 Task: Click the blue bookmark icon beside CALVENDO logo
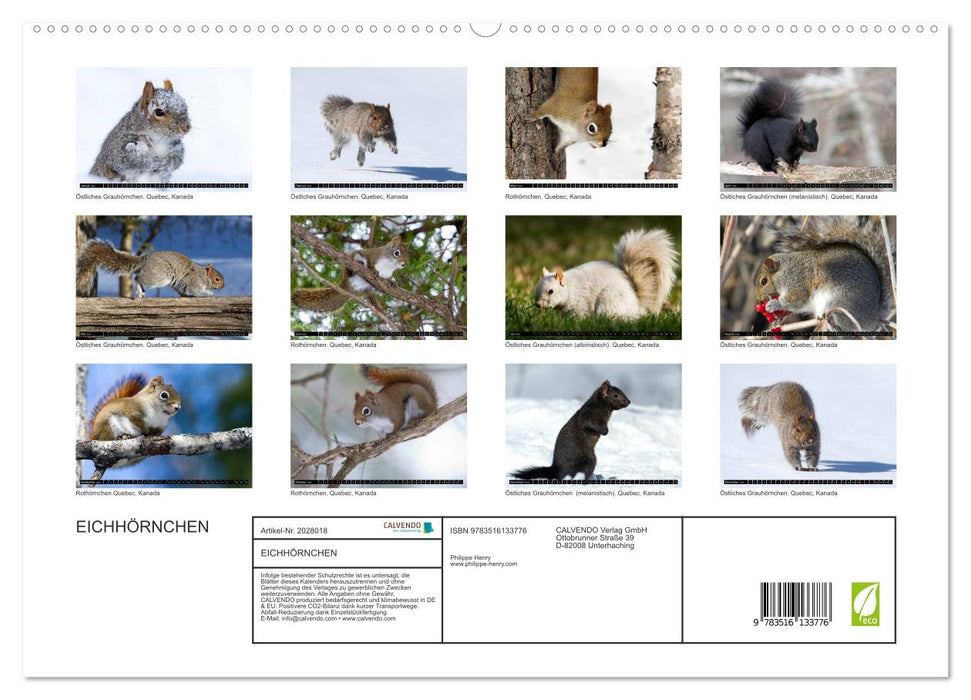pyautogui.click(x=430, y=526)
